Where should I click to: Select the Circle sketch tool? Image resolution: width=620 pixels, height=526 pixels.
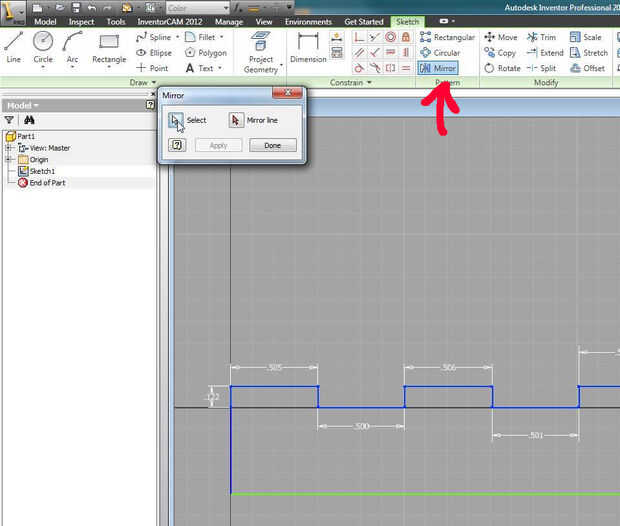click(x=43, y=47)
